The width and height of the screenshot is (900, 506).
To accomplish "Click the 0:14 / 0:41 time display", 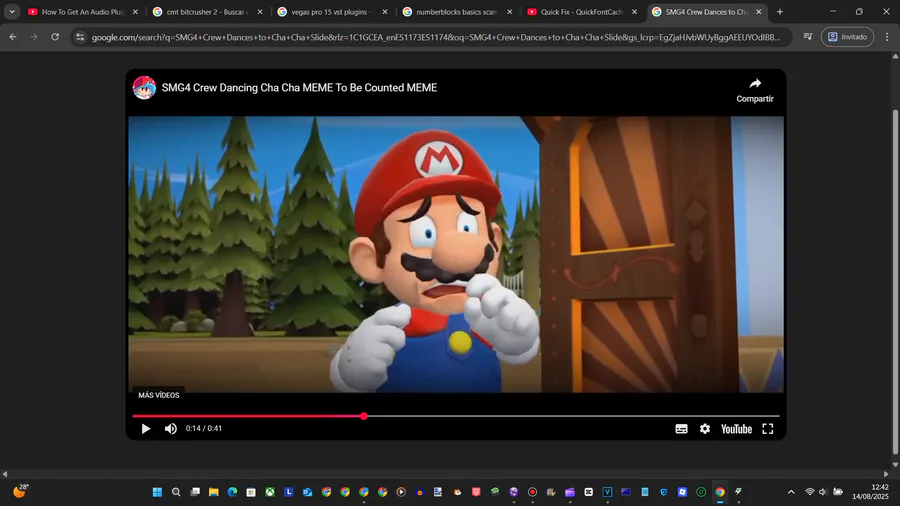I will [x=204, y=429].
